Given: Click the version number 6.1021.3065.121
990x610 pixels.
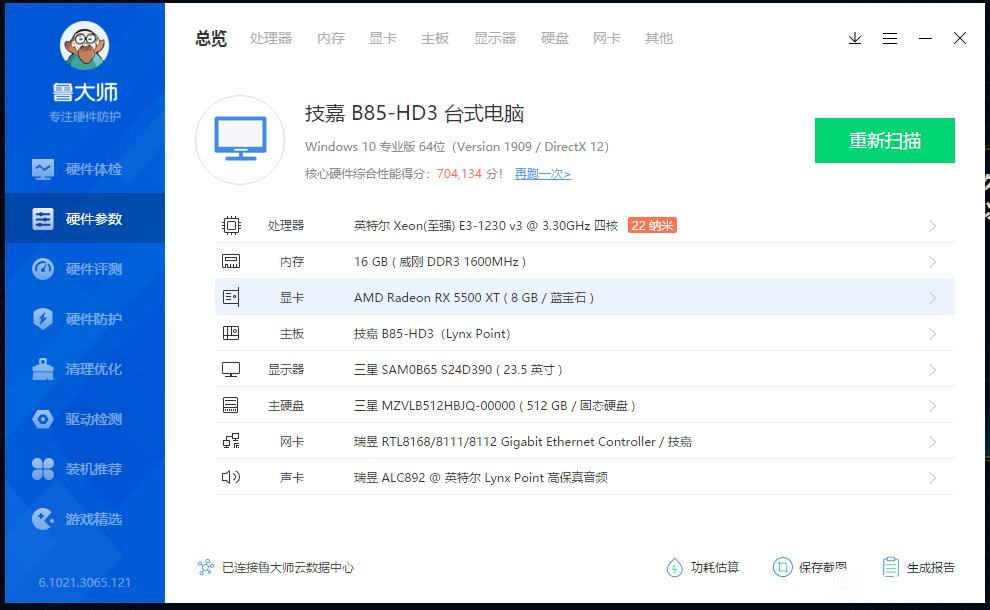Looking at the screenshot, I should [x=85, y=582].
